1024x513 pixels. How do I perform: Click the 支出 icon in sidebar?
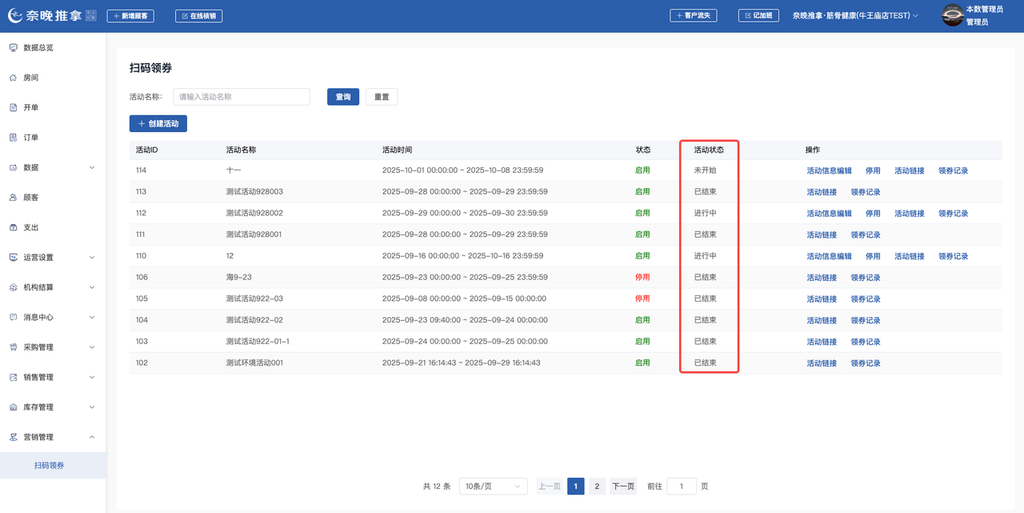[13, 227]
